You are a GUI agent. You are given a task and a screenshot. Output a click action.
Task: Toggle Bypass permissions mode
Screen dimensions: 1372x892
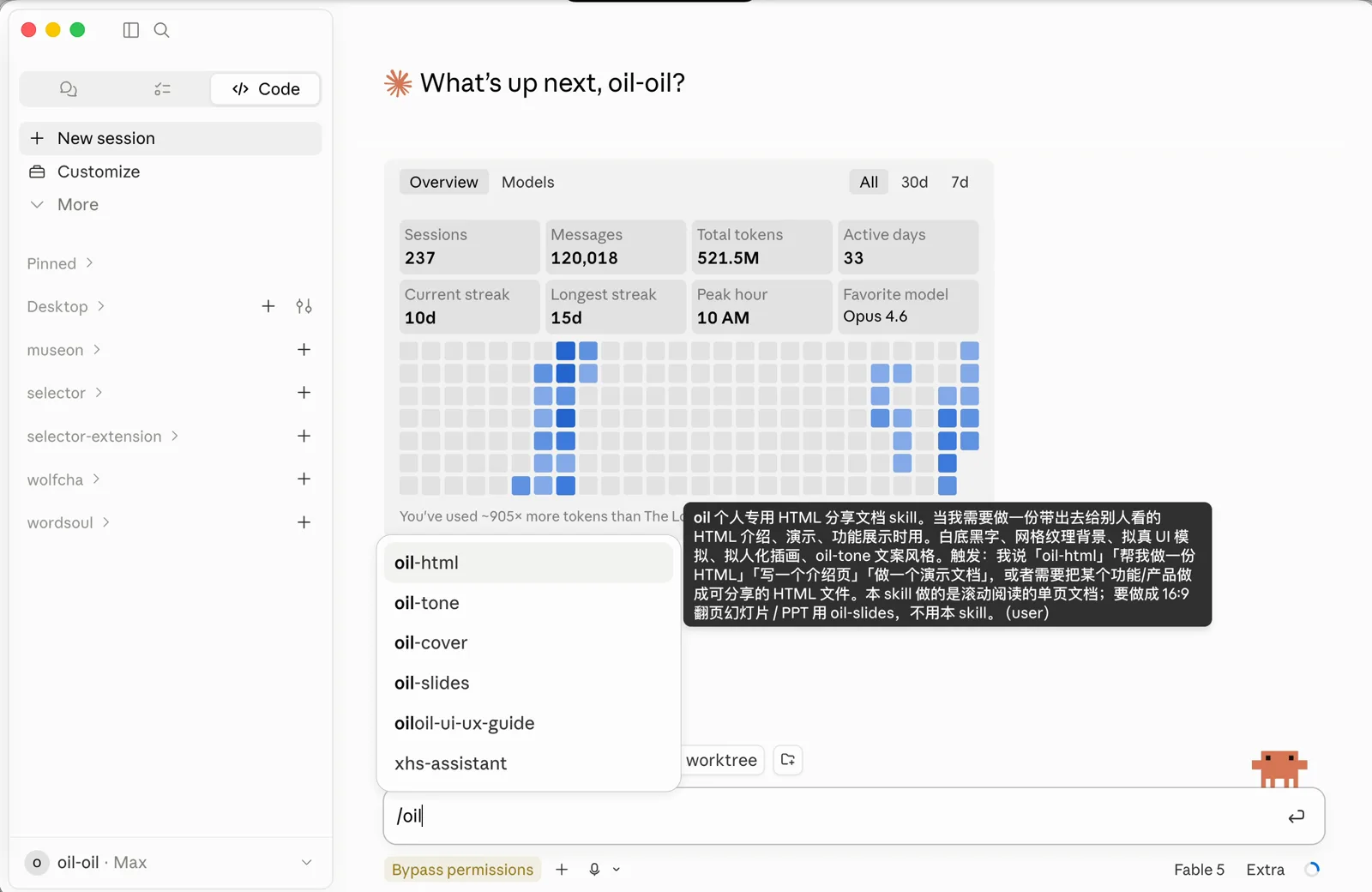(x=462, y=870)
